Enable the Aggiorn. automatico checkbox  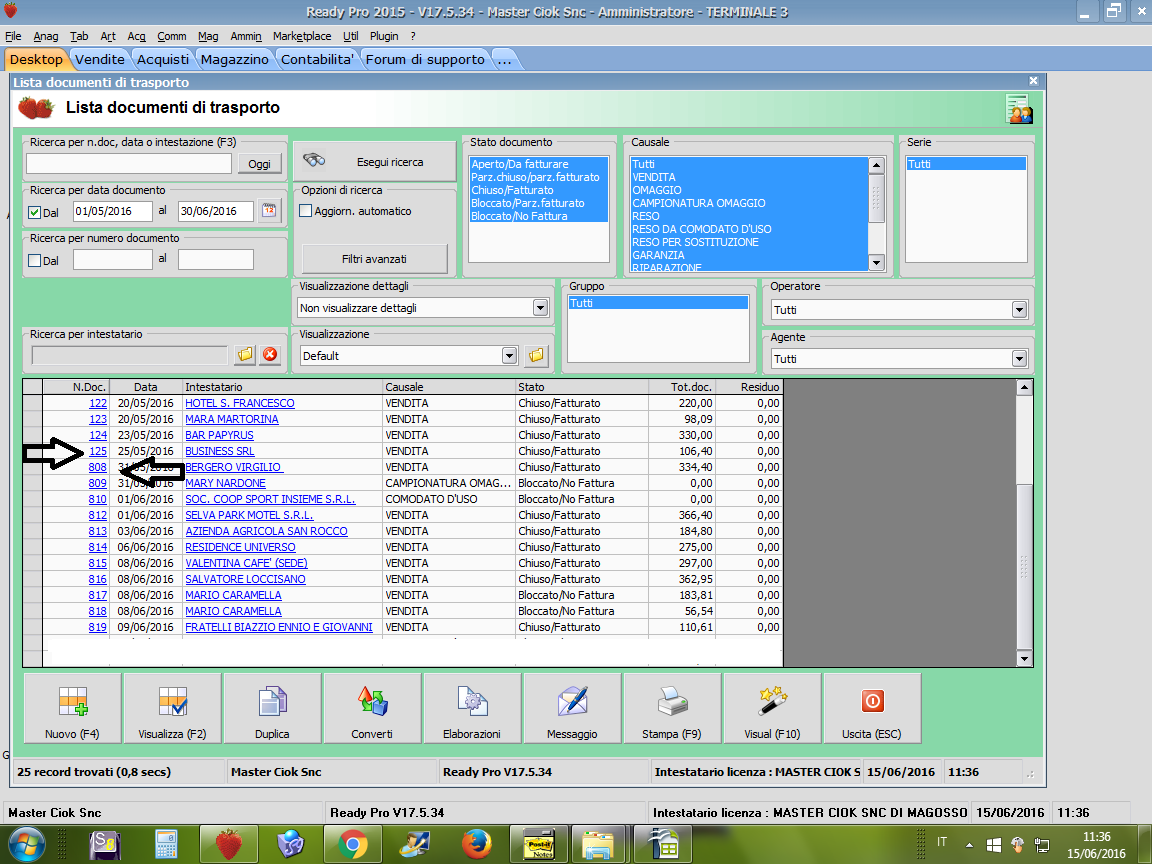click(x=306, y=211)
